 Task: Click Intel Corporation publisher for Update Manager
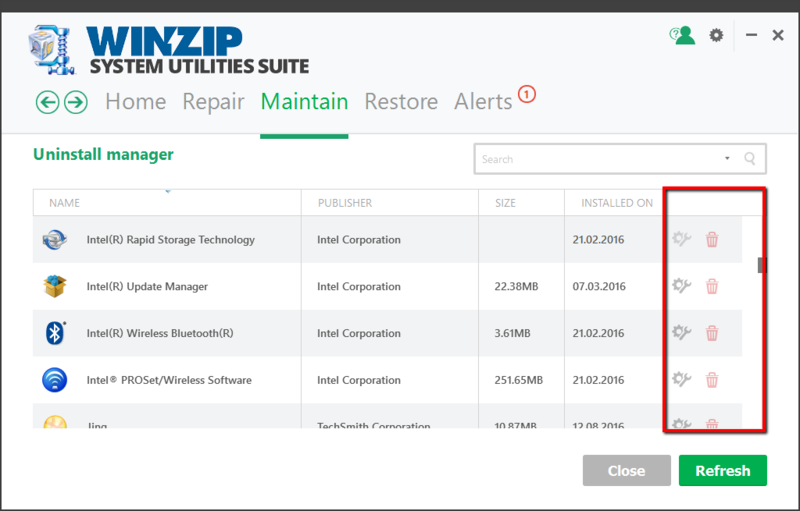tap(359, 287)
